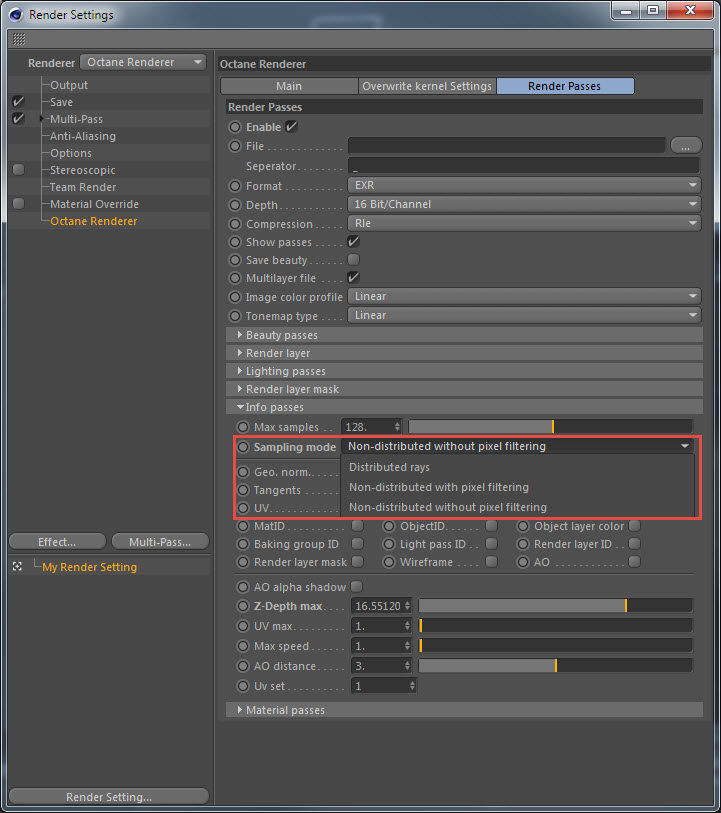Click animation circle next to Sampling mode
Image resolution: width=721 pixels, height=813 pixels.
[243, 447]
